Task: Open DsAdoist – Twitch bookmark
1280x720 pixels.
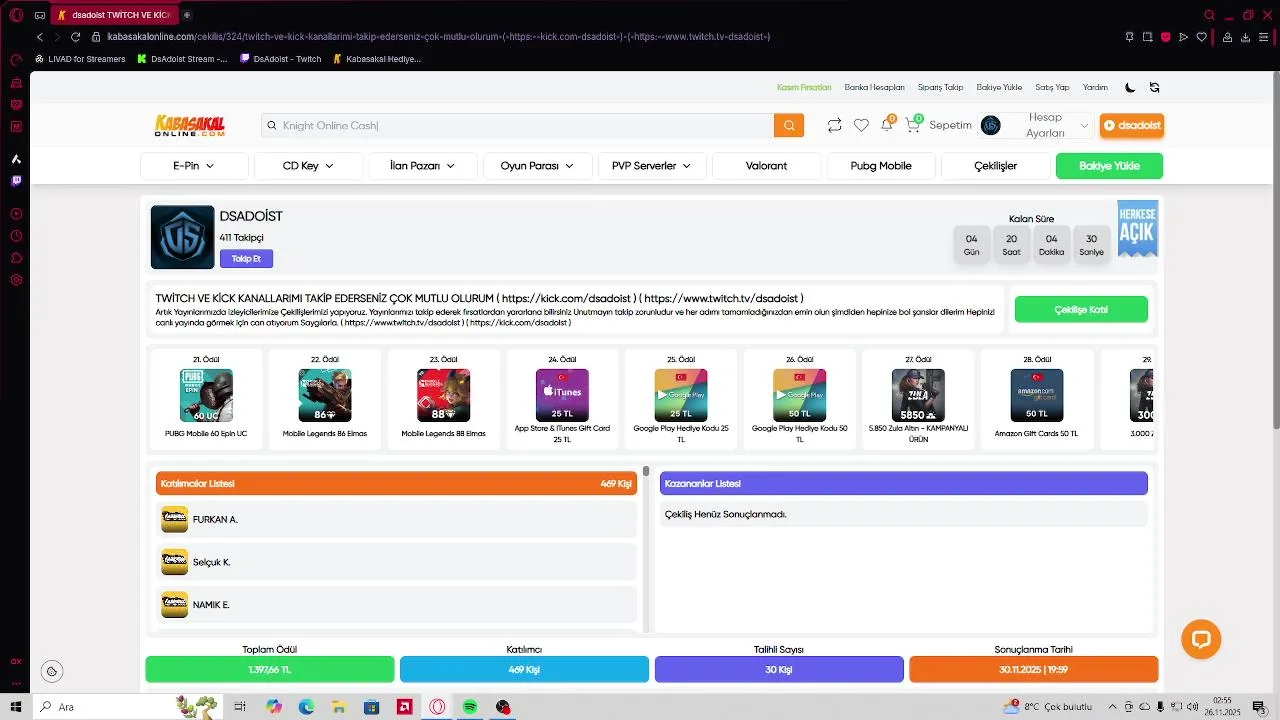Action: click(281, 59)
